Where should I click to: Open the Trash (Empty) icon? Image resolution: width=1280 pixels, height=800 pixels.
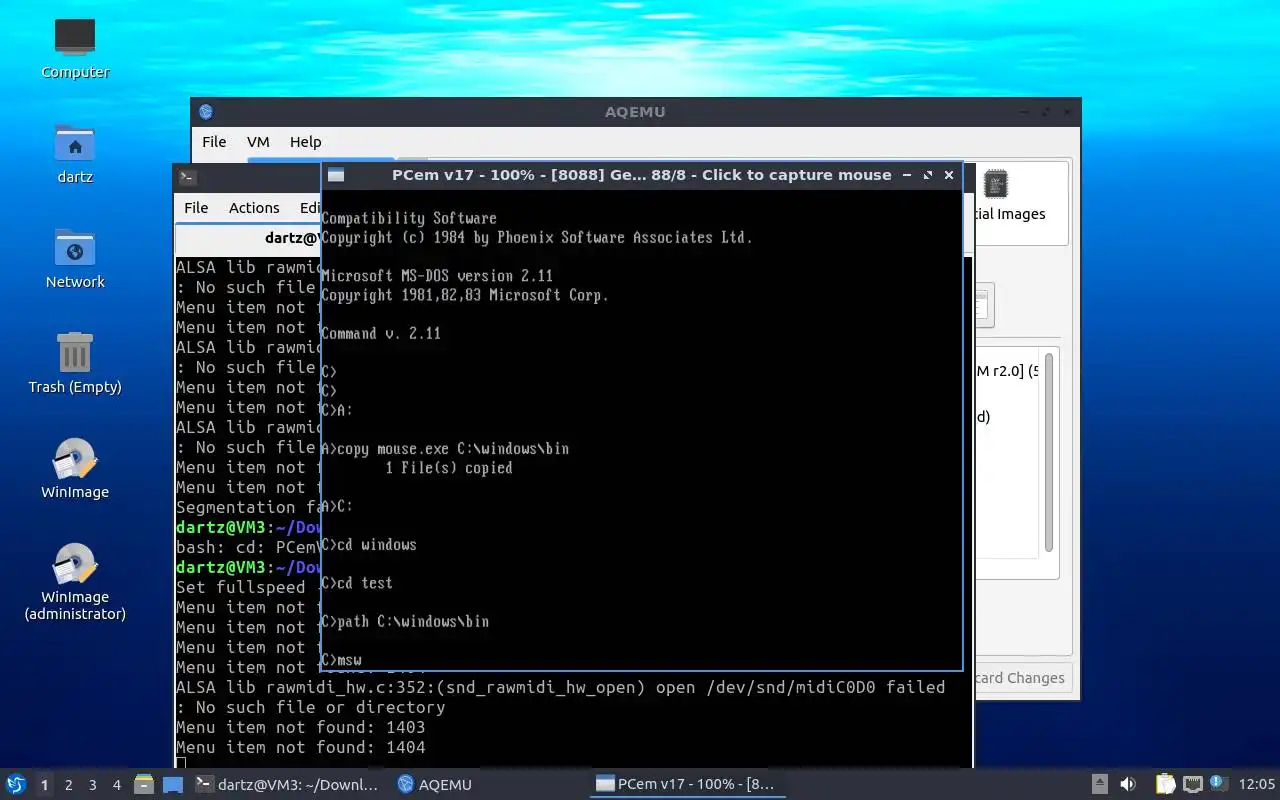[75, 362]
